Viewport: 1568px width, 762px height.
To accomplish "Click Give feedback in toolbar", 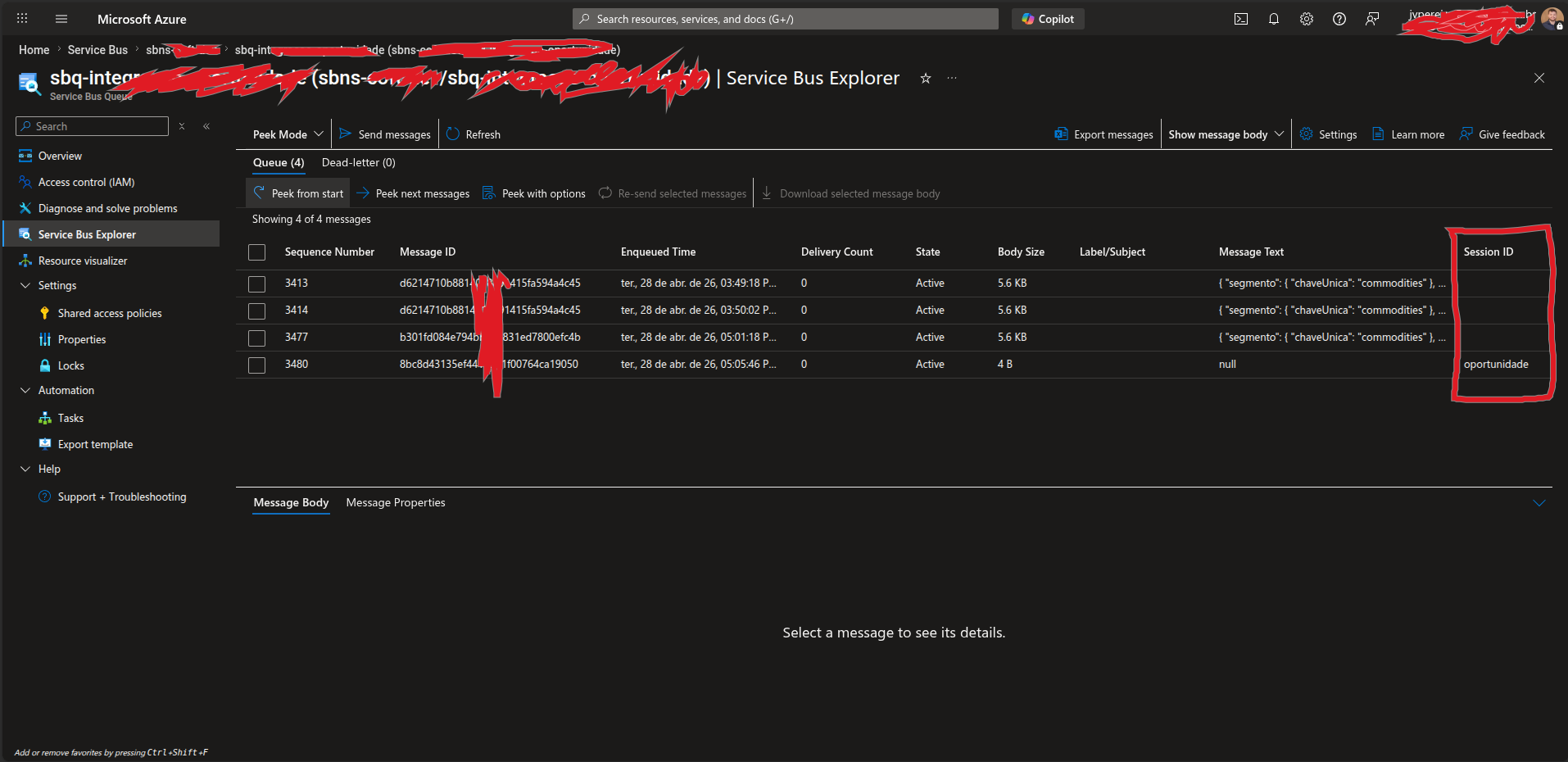I will pos(1502,134).
